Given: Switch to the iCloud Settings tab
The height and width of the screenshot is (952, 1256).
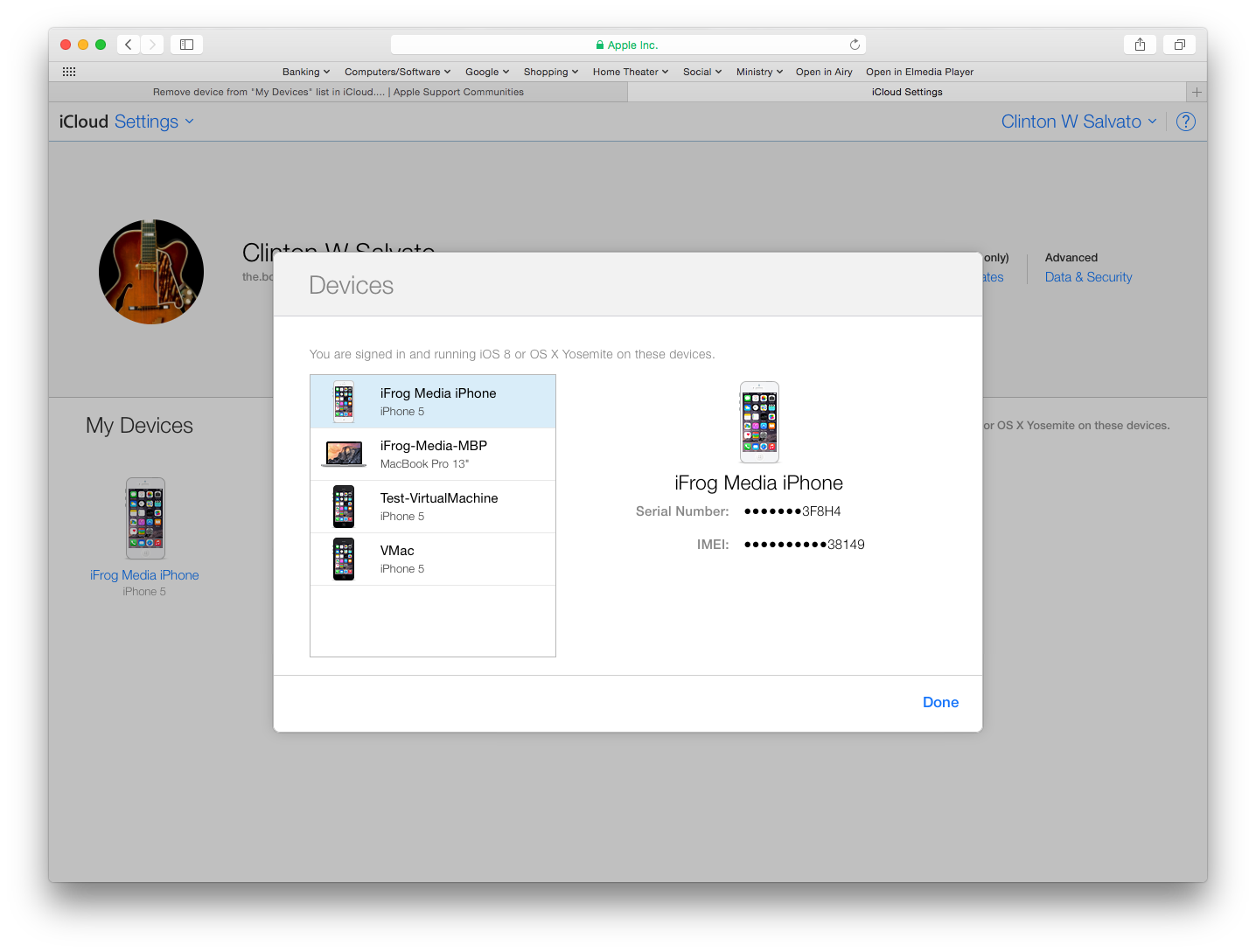Looking at the screenshot, I should 907,92.
